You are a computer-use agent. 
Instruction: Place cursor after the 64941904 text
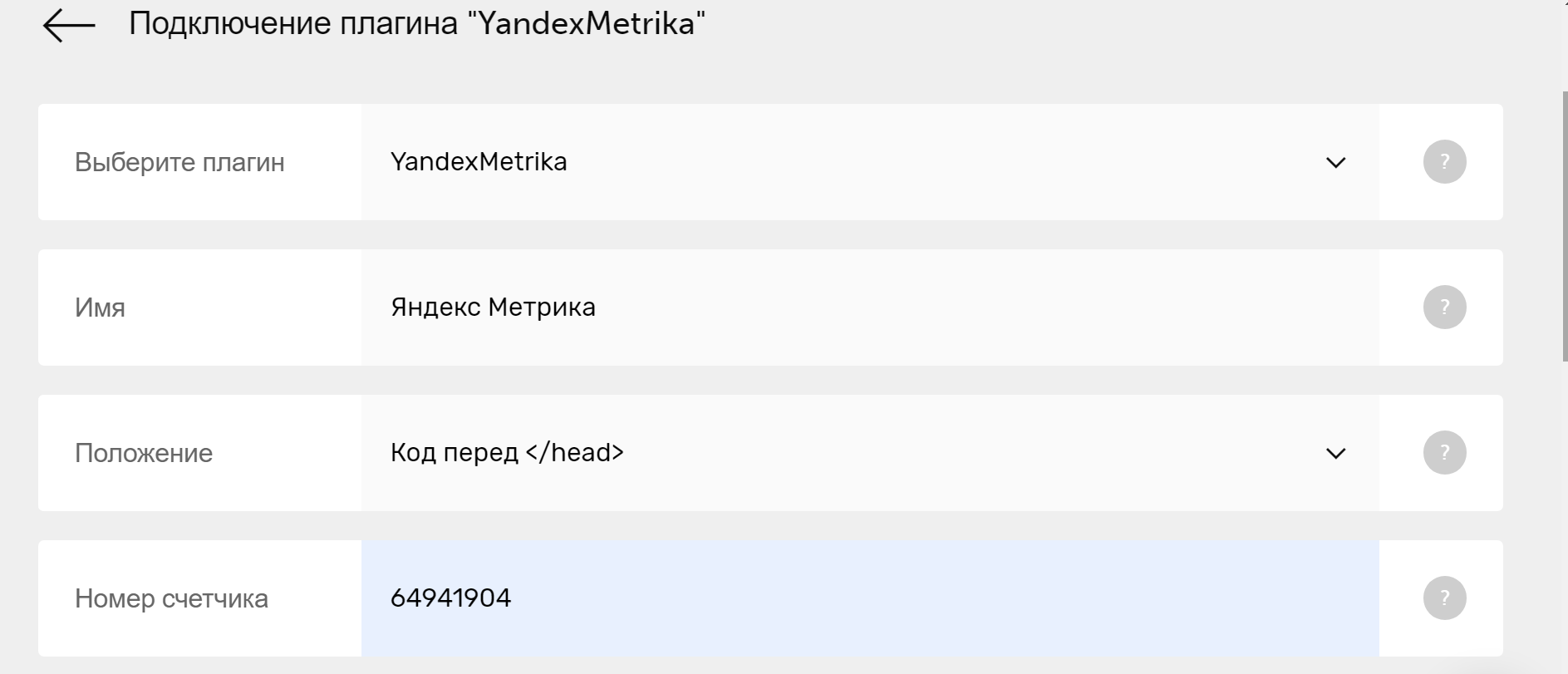pos(514,598)
